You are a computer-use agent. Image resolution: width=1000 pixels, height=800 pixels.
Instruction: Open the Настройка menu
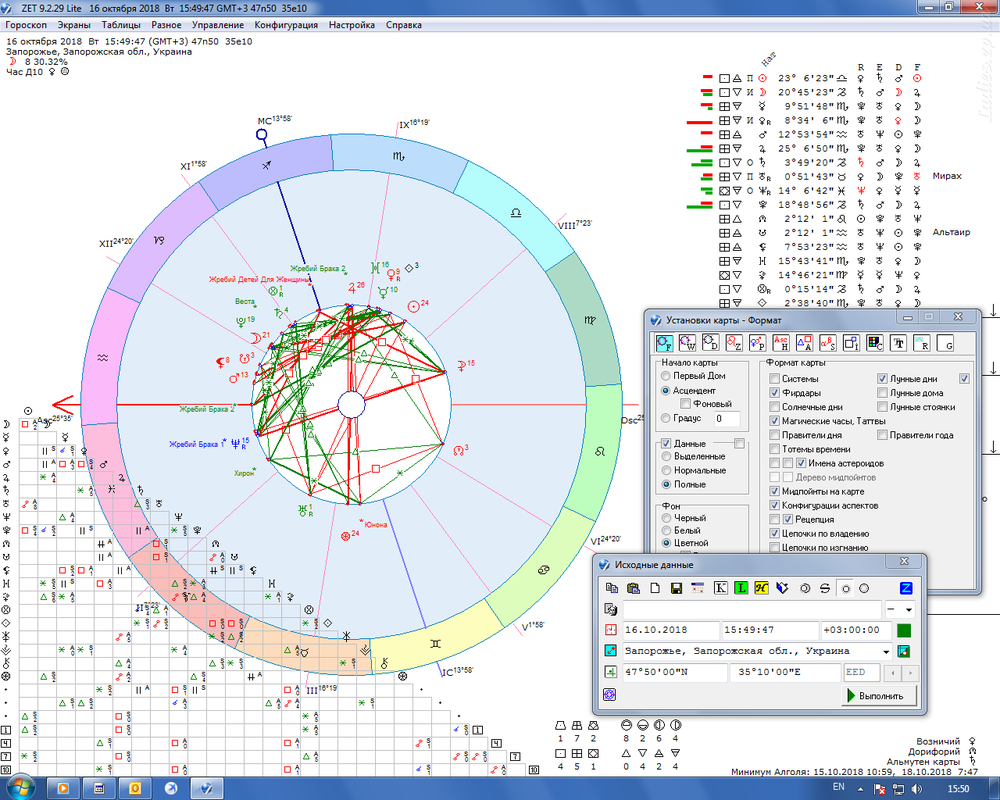pos(352,25)
